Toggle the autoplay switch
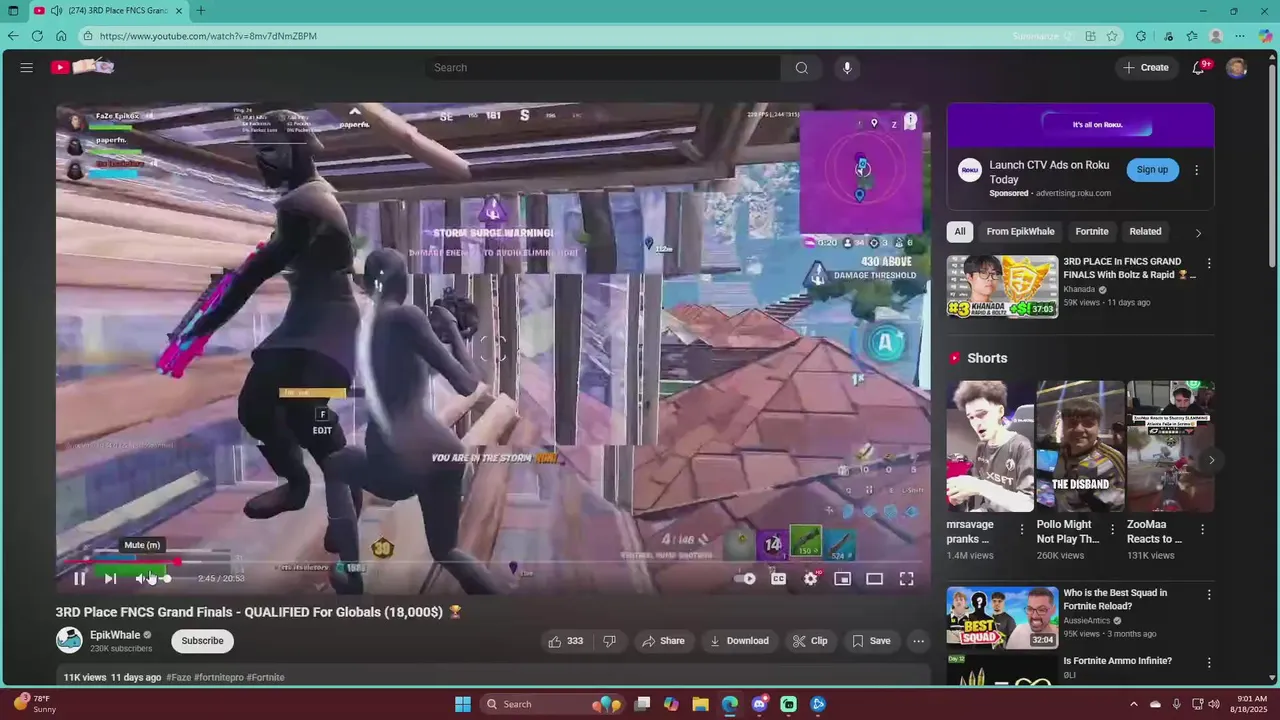The image size is (1280, 720). point(745,578)
